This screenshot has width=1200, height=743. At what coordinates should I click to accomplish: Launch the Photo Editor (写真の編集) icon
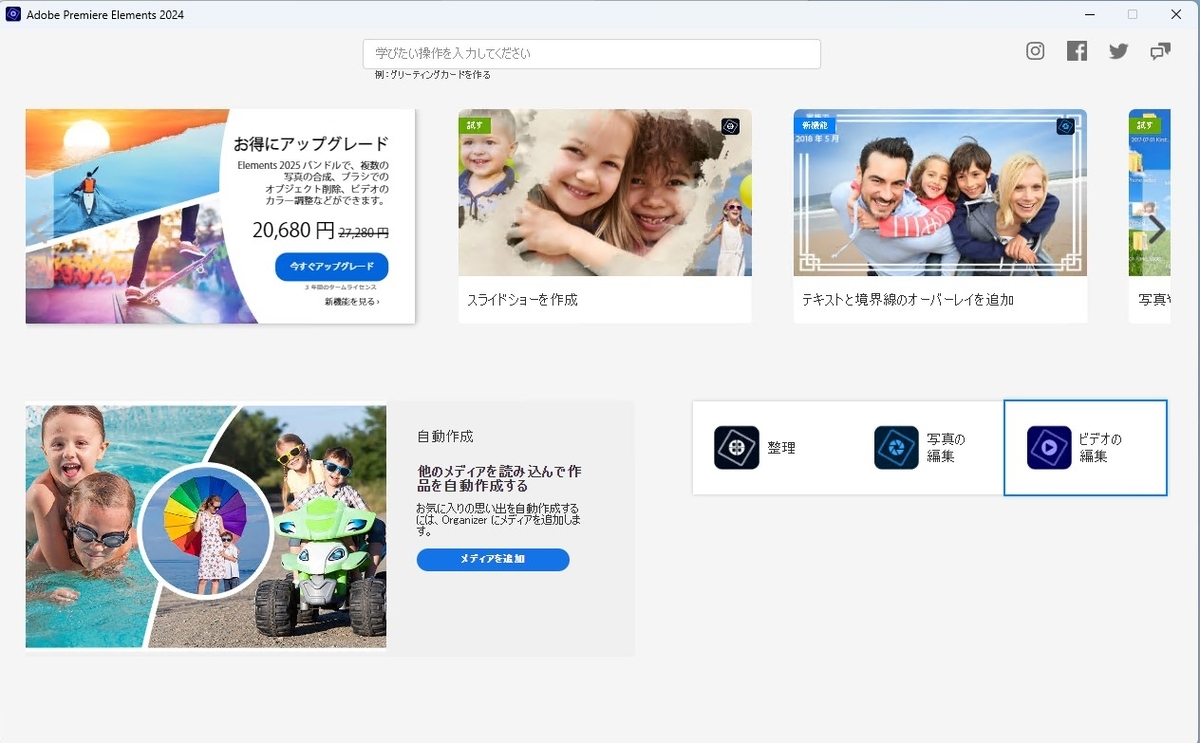pyautogui.click(x=896, y=448)
